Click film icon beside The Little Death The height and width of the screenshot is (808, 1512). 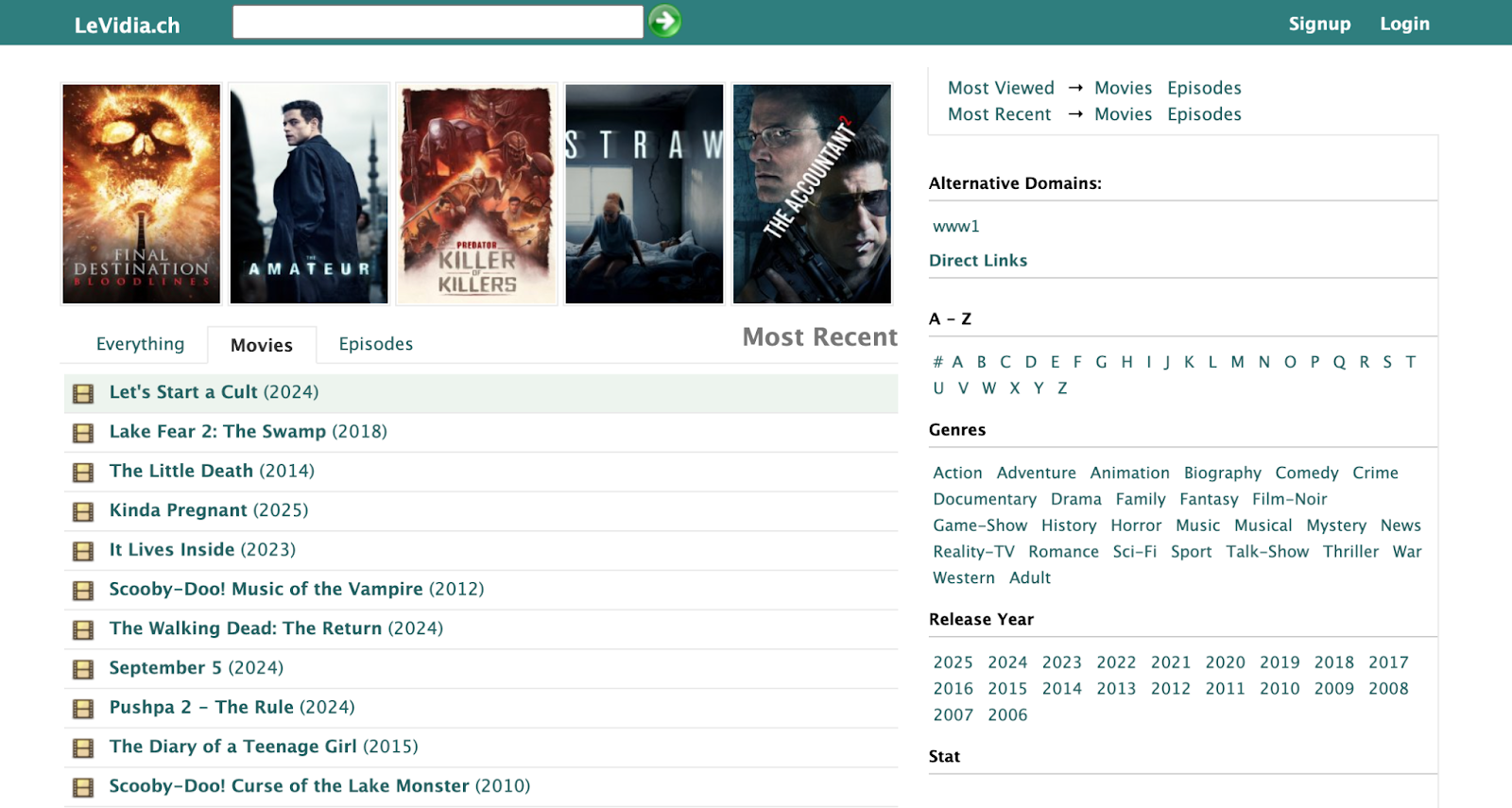tap(83, 473)
